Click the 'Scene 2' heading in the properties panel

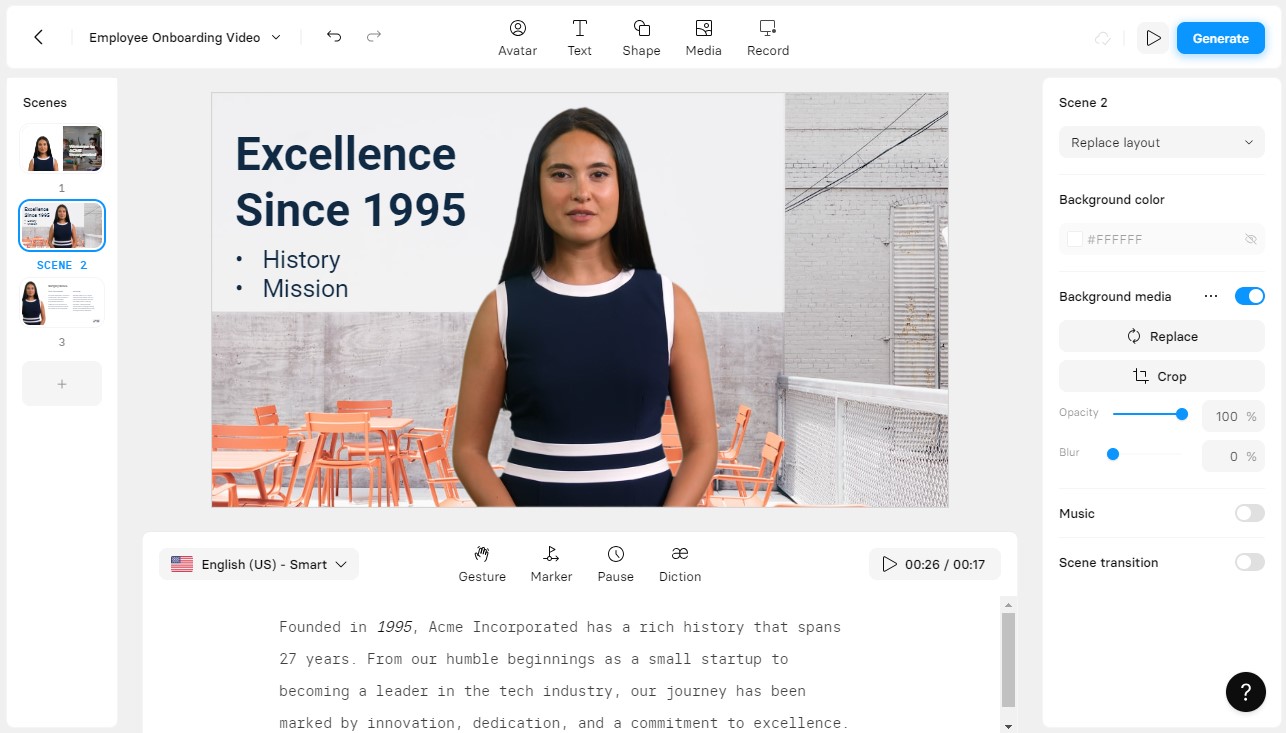click(1083, 102)
